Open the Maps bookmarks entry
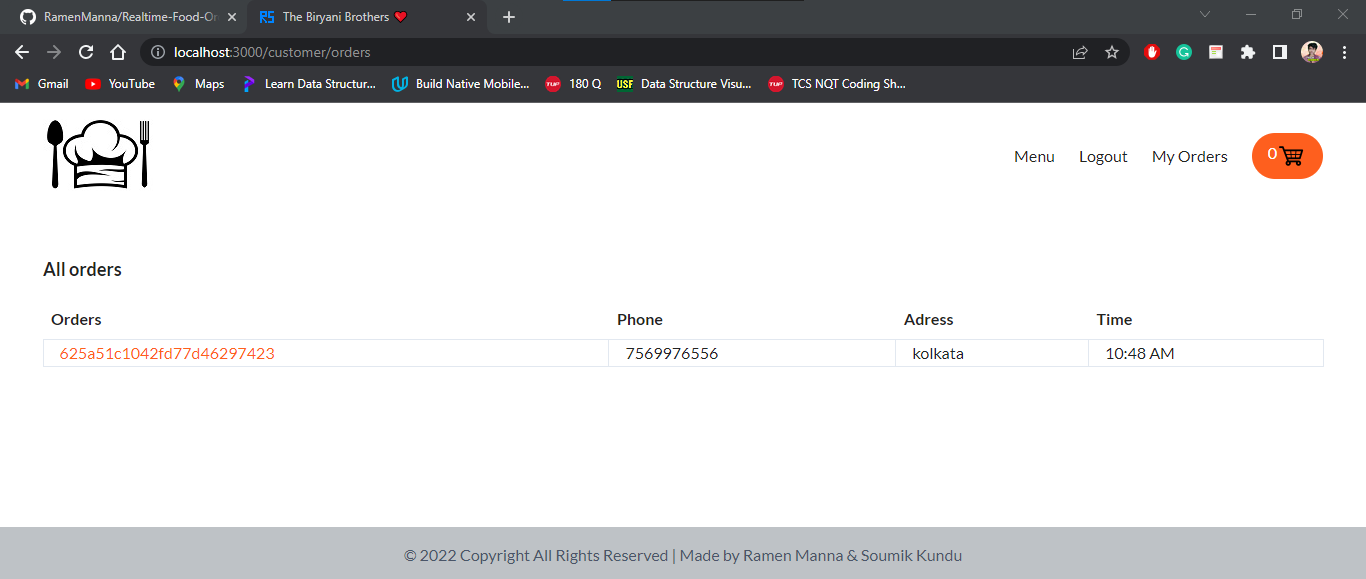This screenshot has width=1366, height=579. pos(197,84)
